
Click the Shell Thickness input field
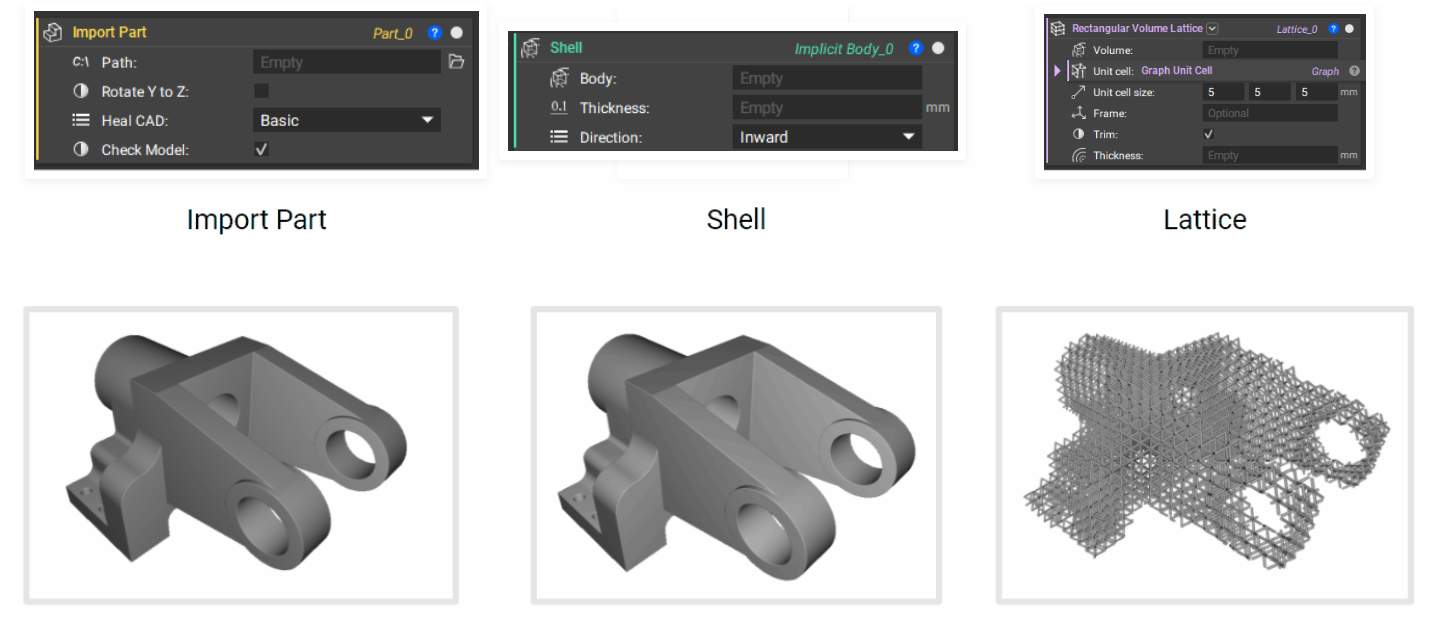click(826, 107)
